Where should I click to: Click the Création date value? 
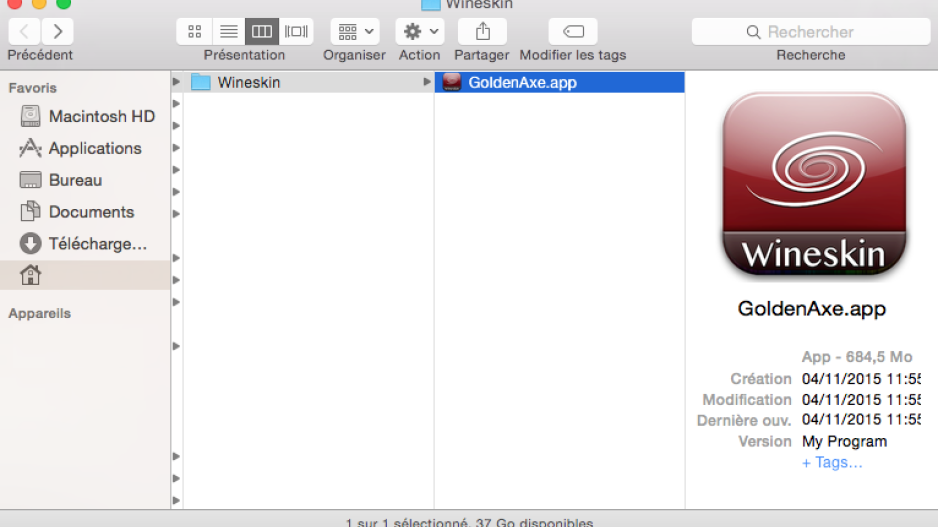861,379
